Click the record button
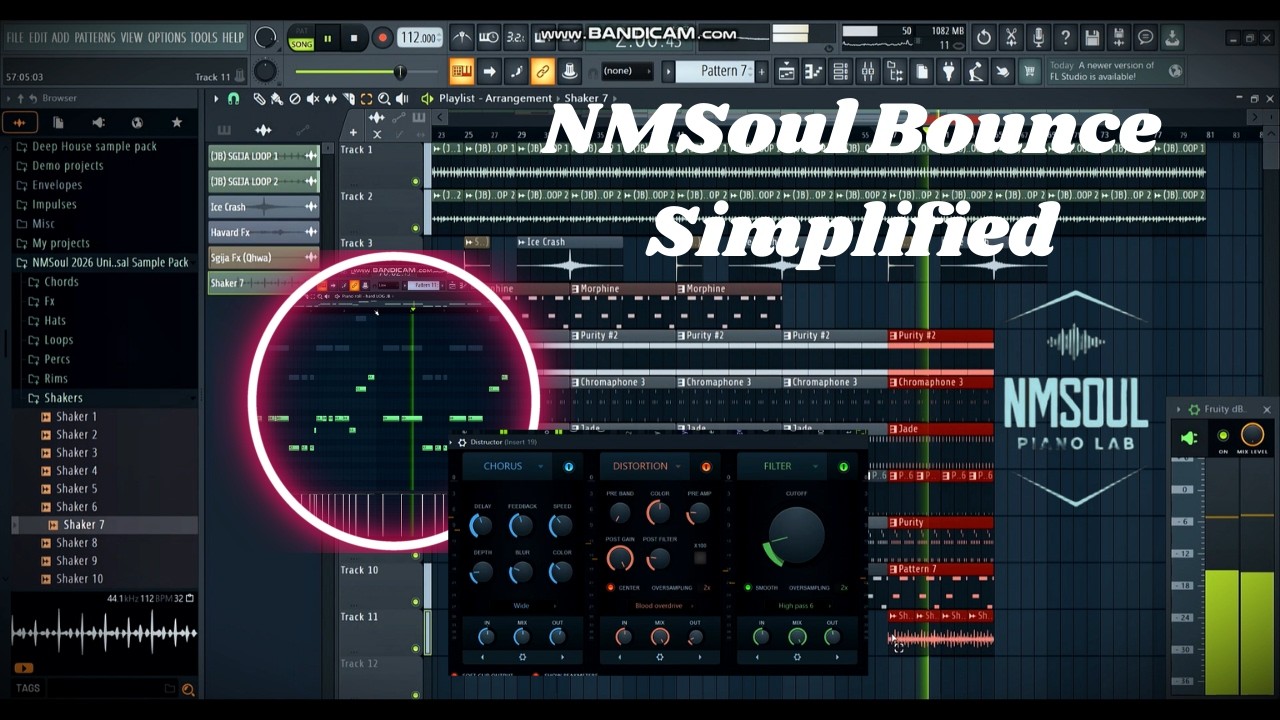This screenshot has width=1280, height=720. click(x=382, y=38)
